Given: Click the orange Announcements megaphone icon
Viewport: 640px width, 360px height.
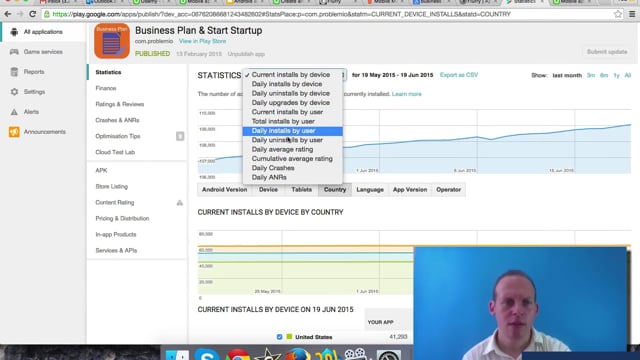Looking at the screenshot, I should (14, 132).
